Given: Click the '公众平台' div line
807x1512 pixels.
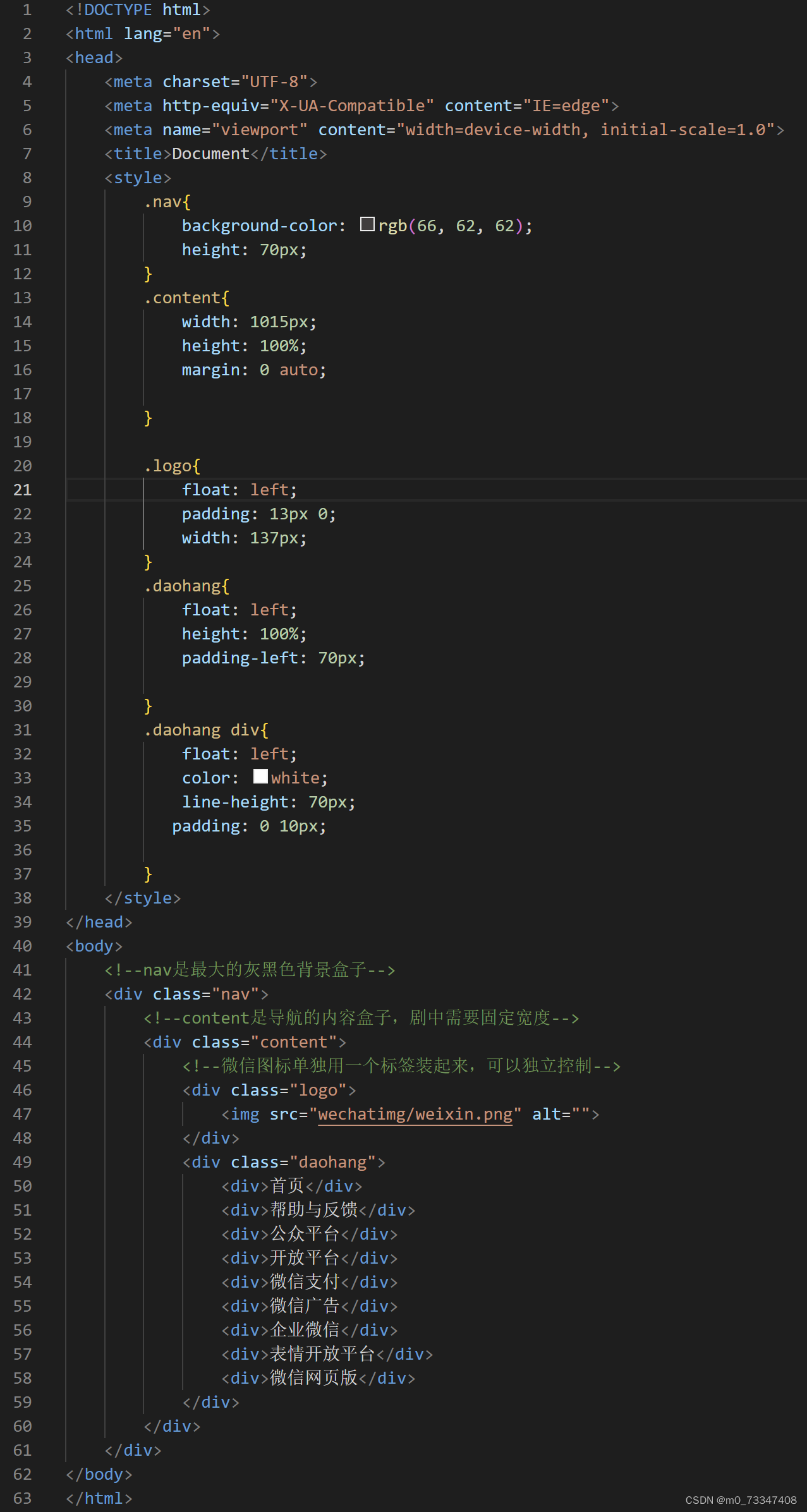Looking at the screenshot, I should point(309,1235).
